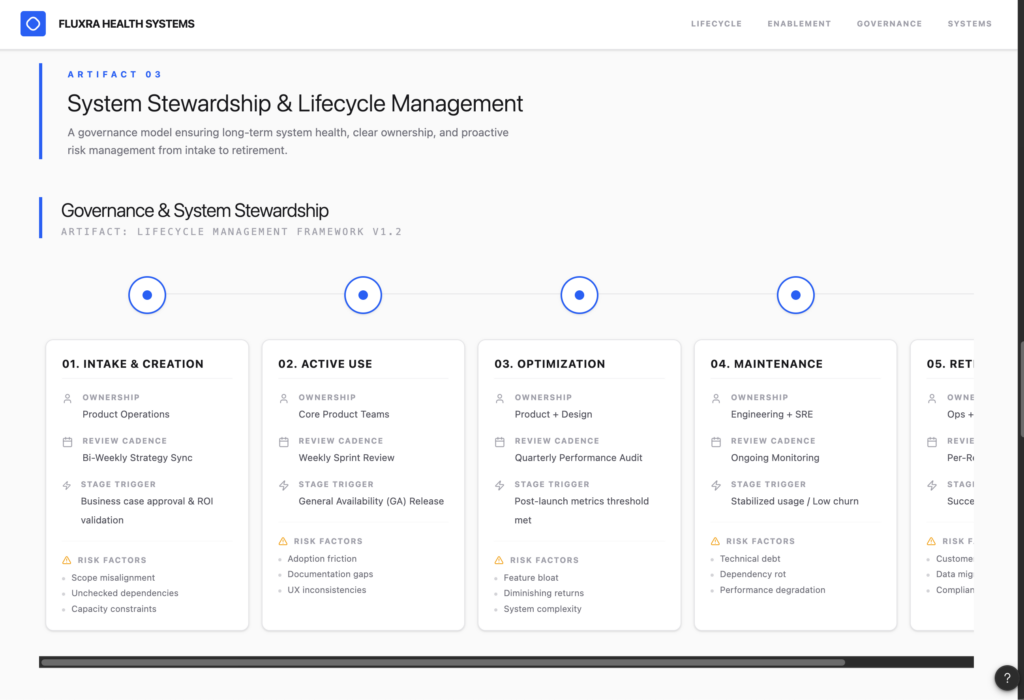Click the ownership person icon in Intake & Creation card
The image size is (1024, 700).
coord(67,398)
